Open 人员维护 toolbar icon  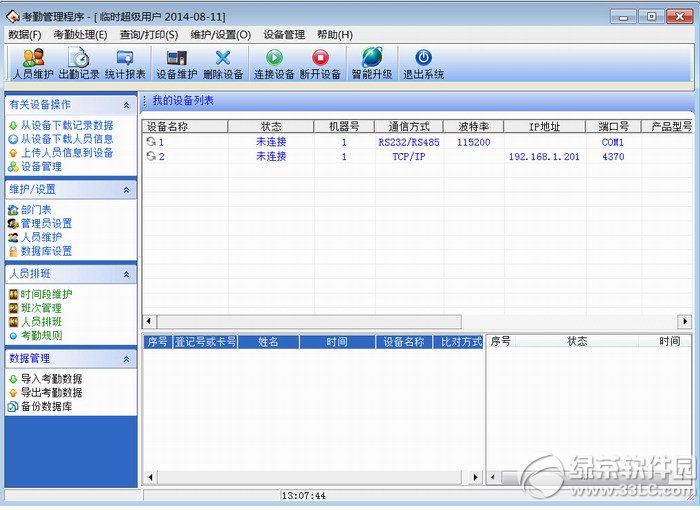[34, 58]
